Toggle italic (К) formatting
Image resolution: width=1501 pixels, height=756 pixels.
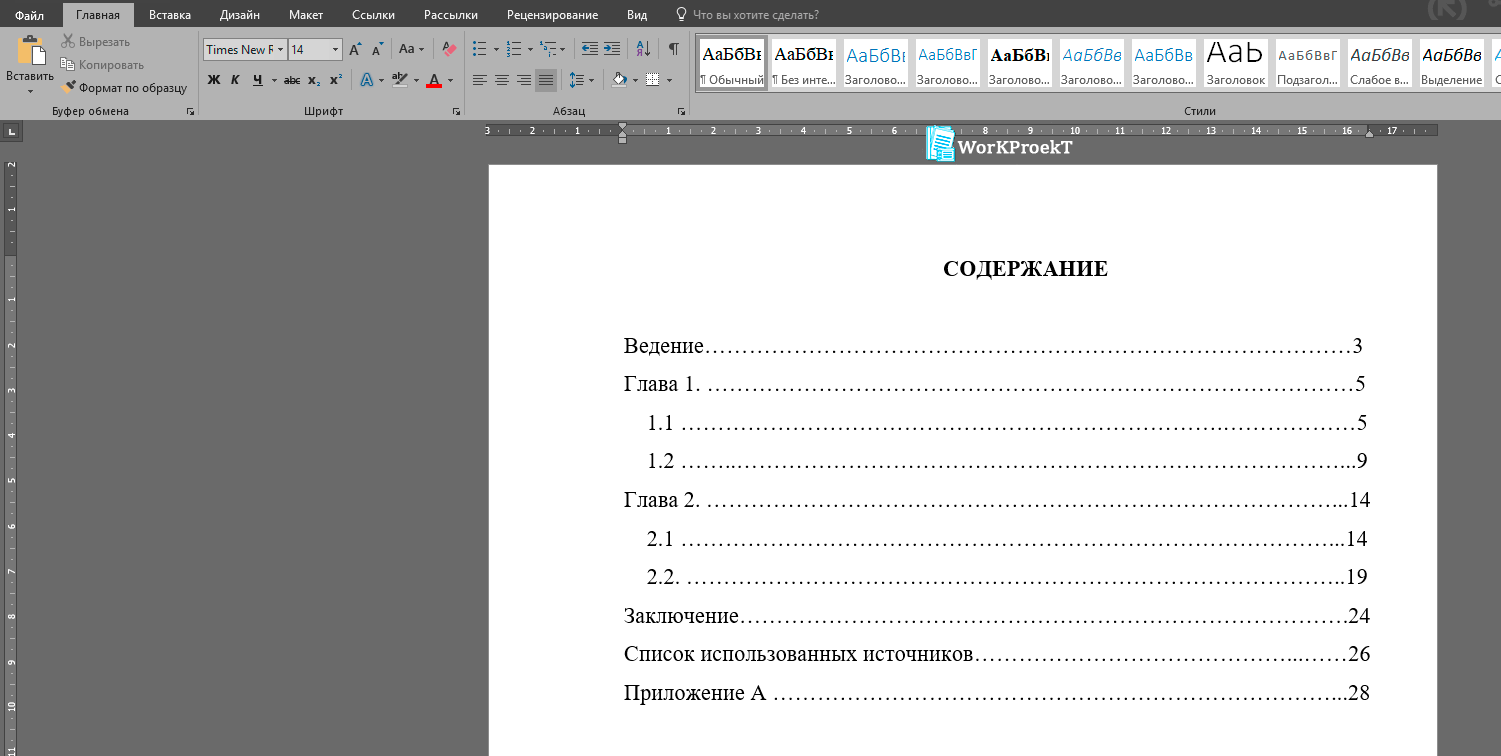click(235, 80)
